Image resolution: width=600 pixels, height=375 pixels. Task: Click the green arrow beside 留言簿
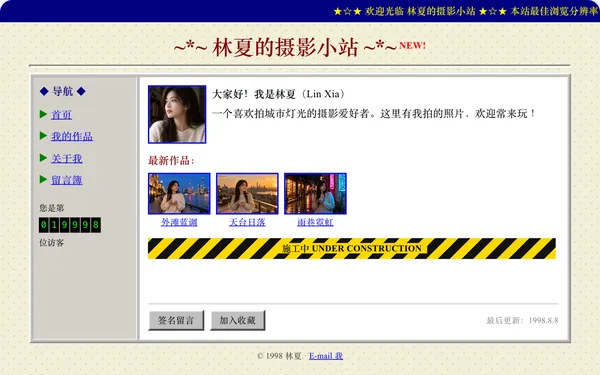[x=43, y=179]
